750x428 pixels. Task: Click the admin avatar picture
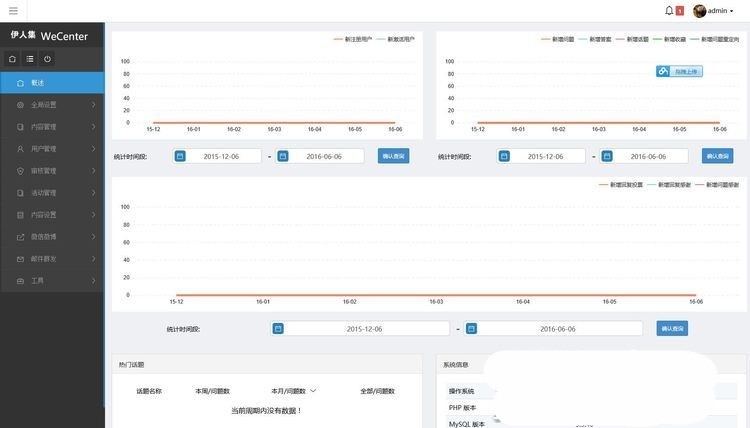tap(699, 11)
